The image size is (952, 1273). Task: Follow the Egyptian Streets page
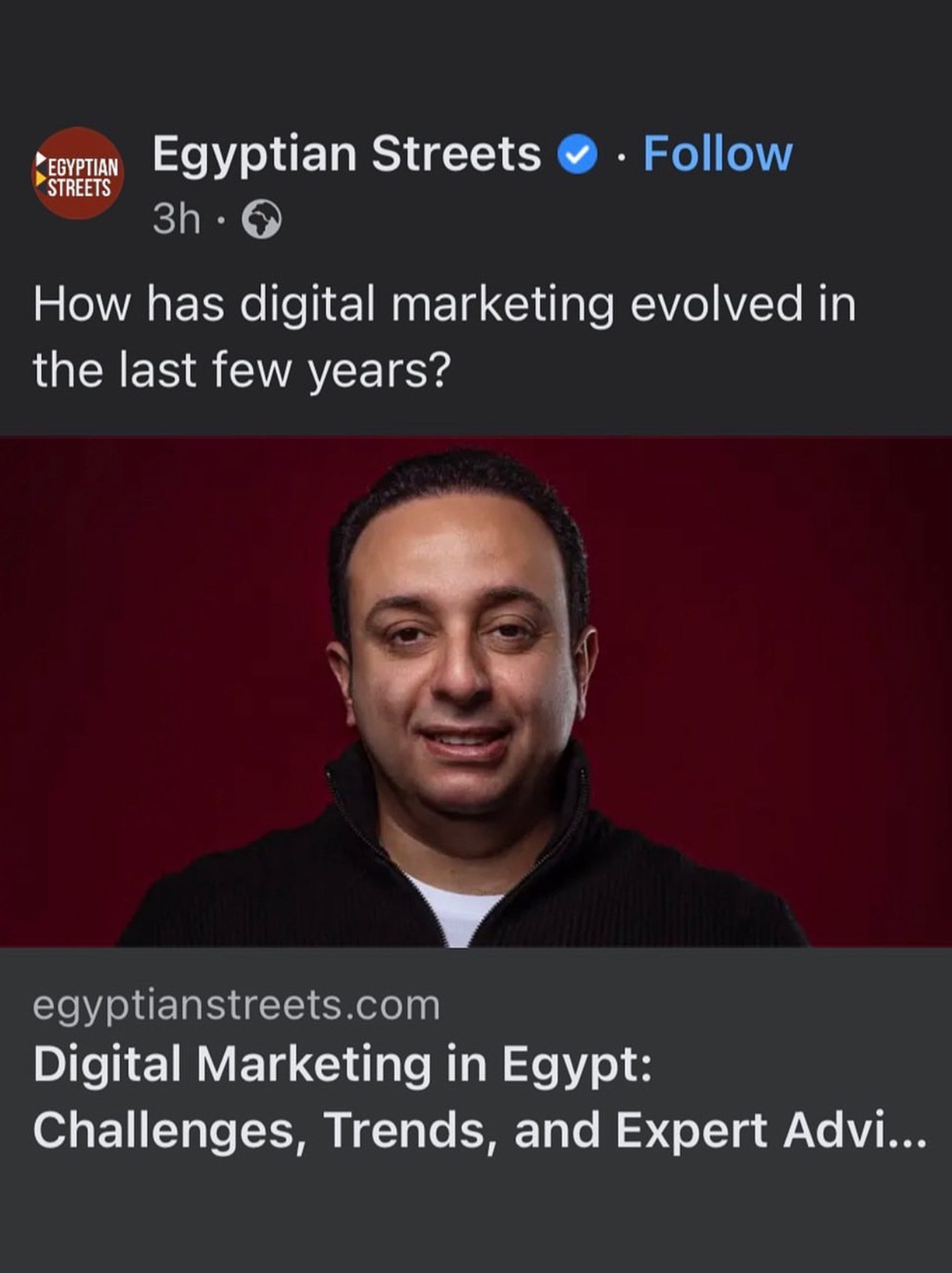pyautogui.click(x=718, y=154)
